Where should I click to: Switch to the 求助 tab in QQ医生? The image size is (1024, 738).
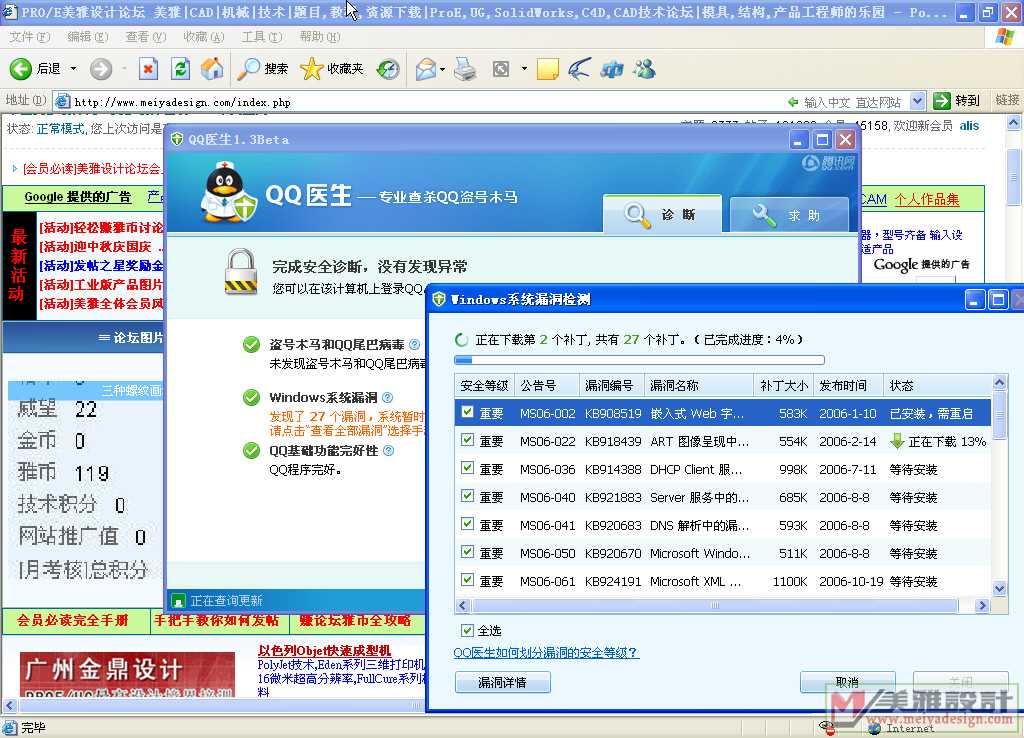tap(789, 215)
